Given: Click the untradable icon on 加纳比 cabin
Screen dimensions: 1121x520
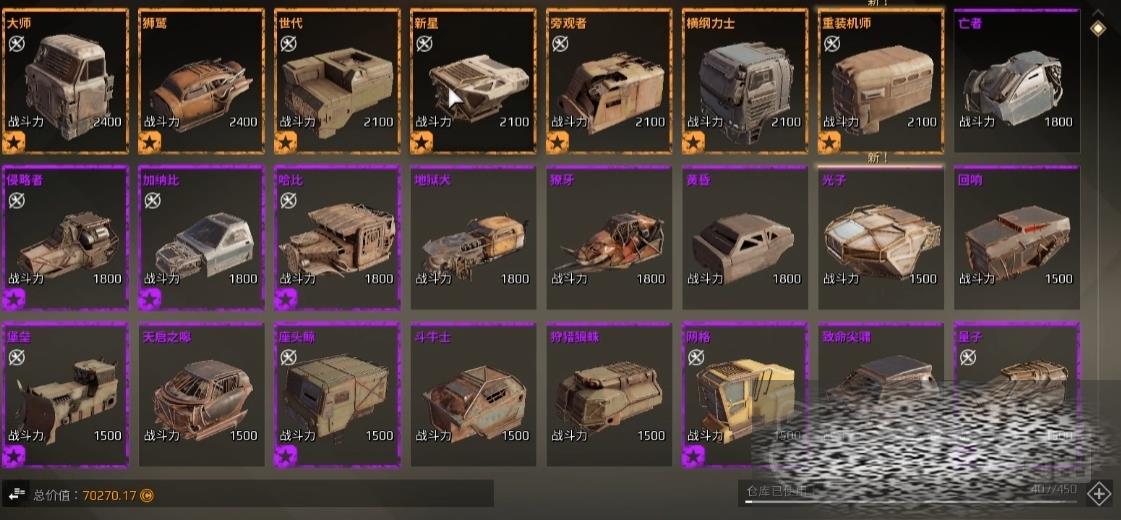Looking at the screenshot, I should point(152,201).
